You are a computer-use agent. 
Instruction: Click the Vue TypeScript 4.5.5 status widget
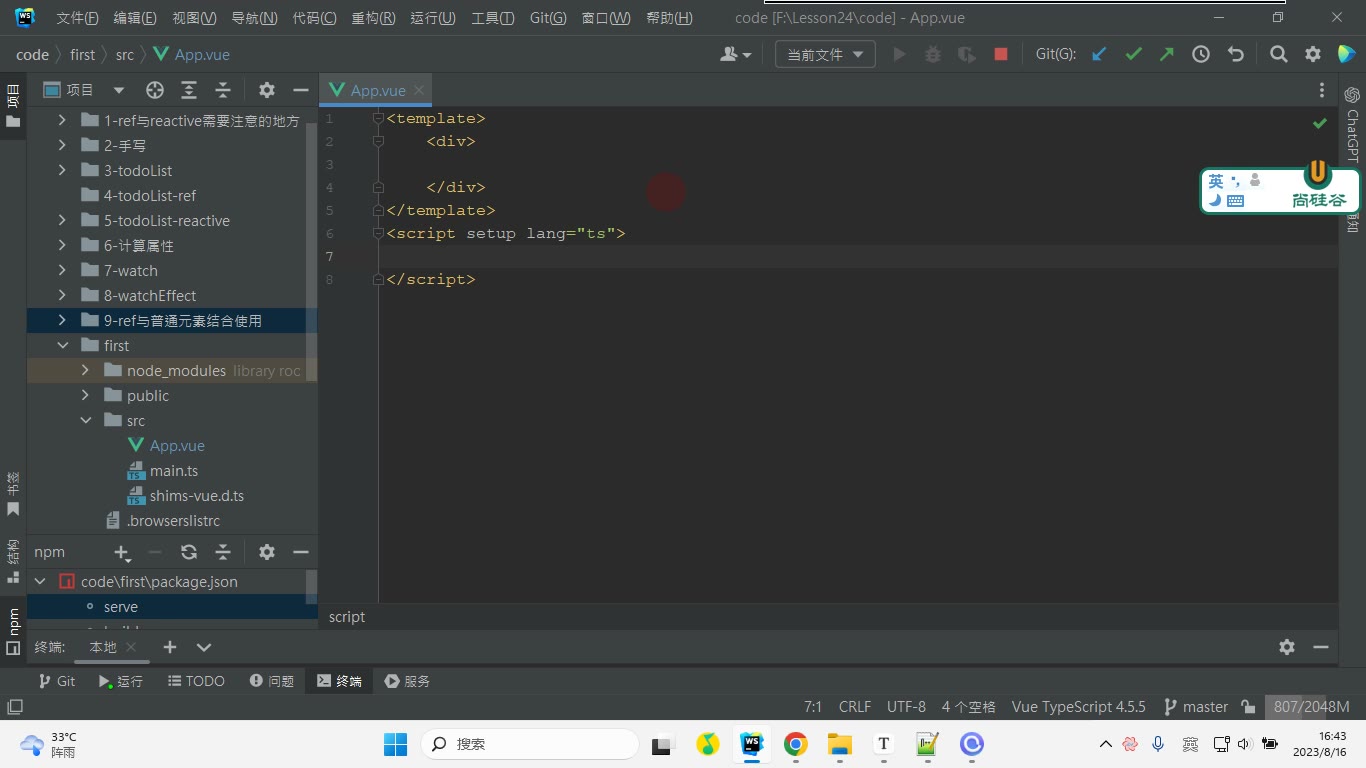[1078, 706]
